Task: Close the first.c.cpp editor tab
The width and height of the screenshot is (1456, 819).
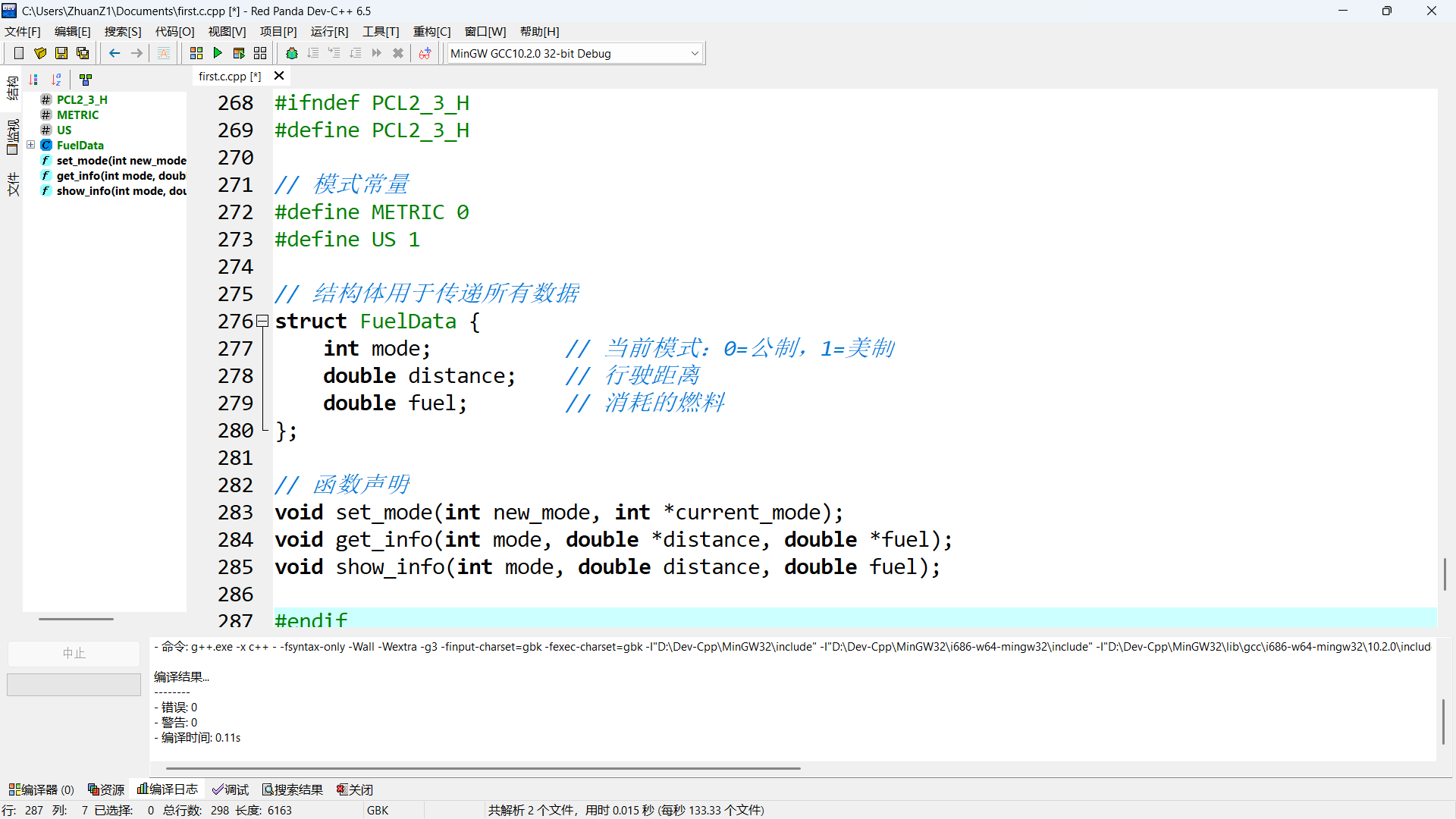Action: tap(279, 76)
